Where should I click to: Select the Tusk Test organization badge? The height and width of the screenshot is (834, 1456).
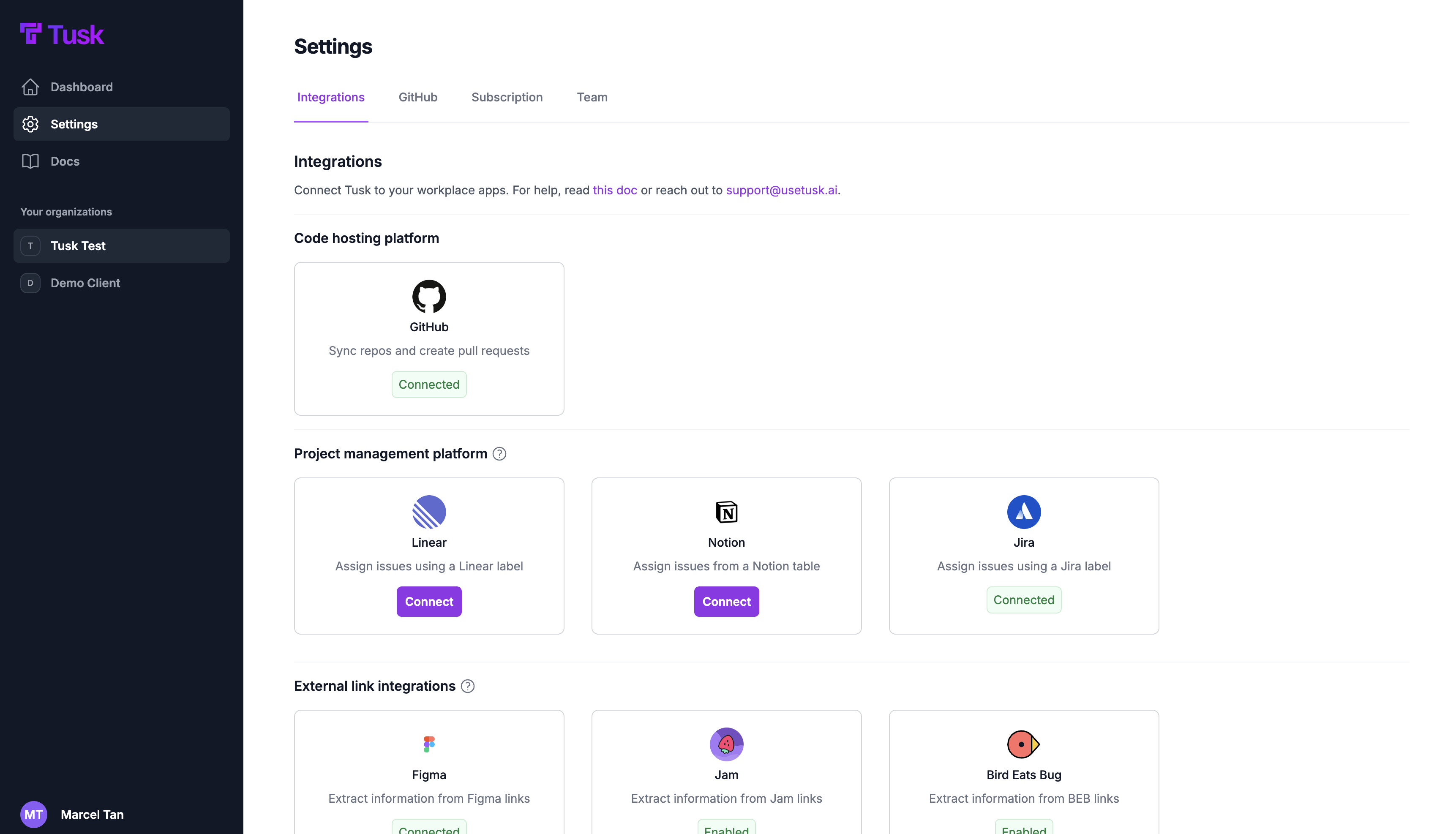(30, 246)
